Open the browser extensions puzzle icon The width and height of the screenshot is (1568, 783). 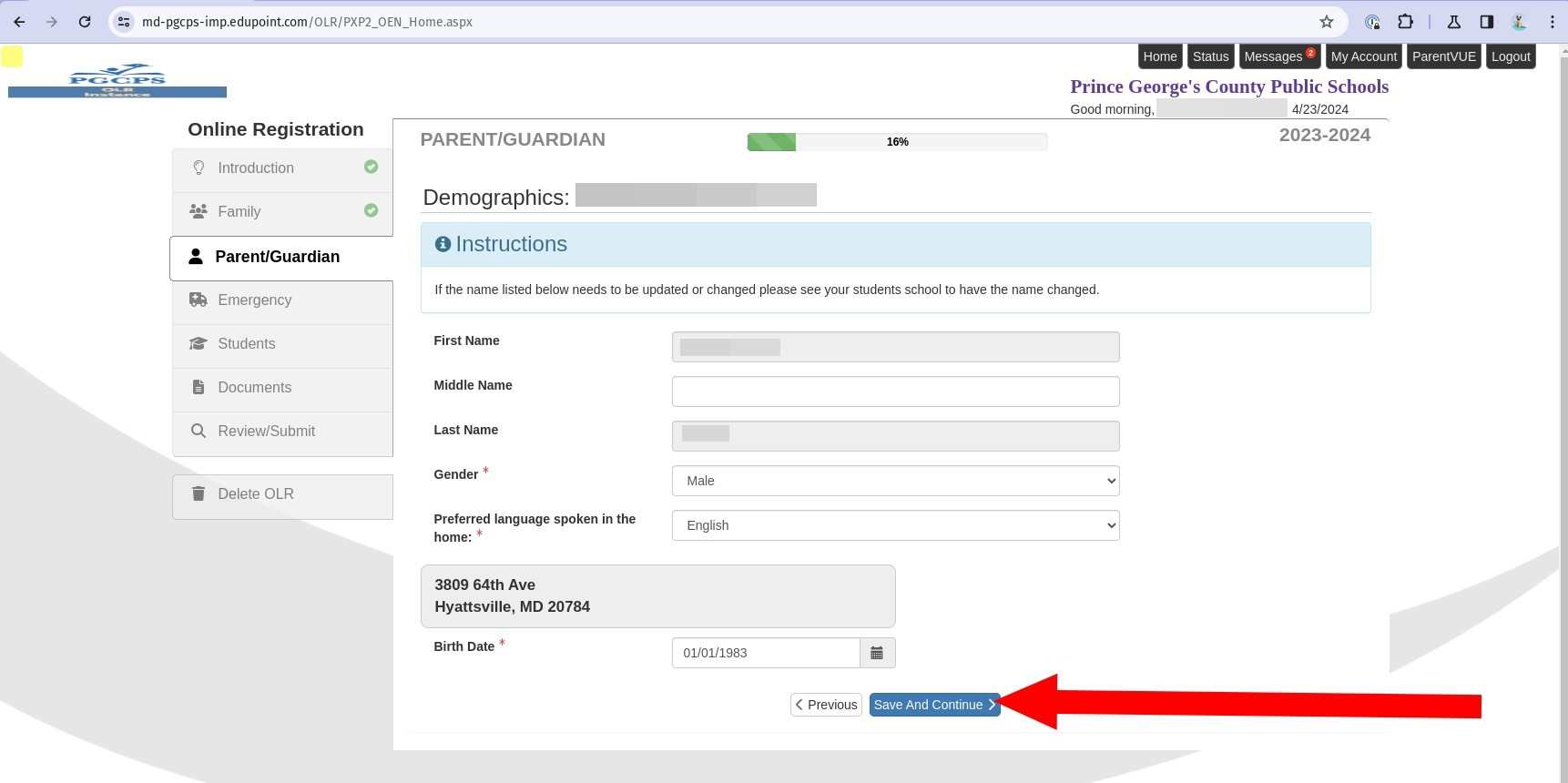[x=1405, y=22]
